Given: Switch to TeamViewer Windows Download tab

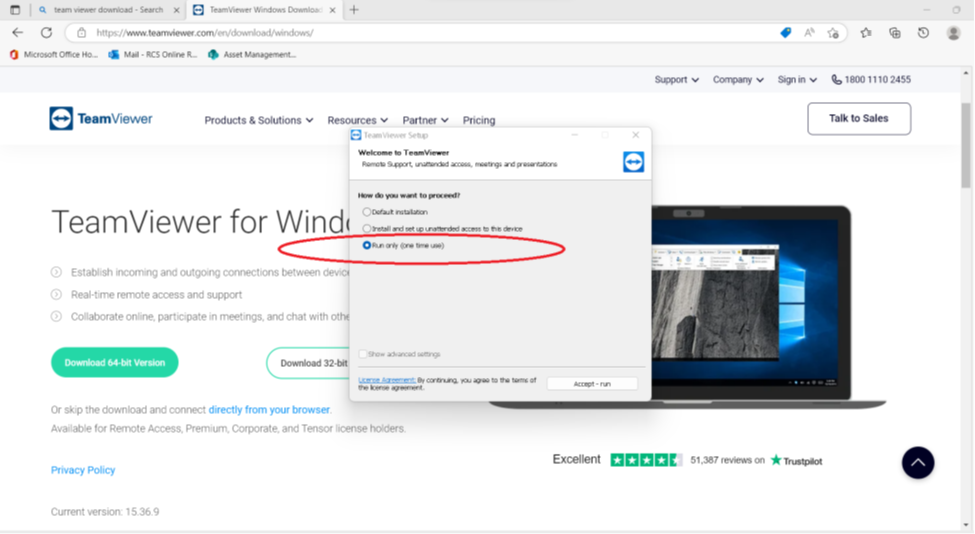Looking at the screenshot, I should 264,10.
